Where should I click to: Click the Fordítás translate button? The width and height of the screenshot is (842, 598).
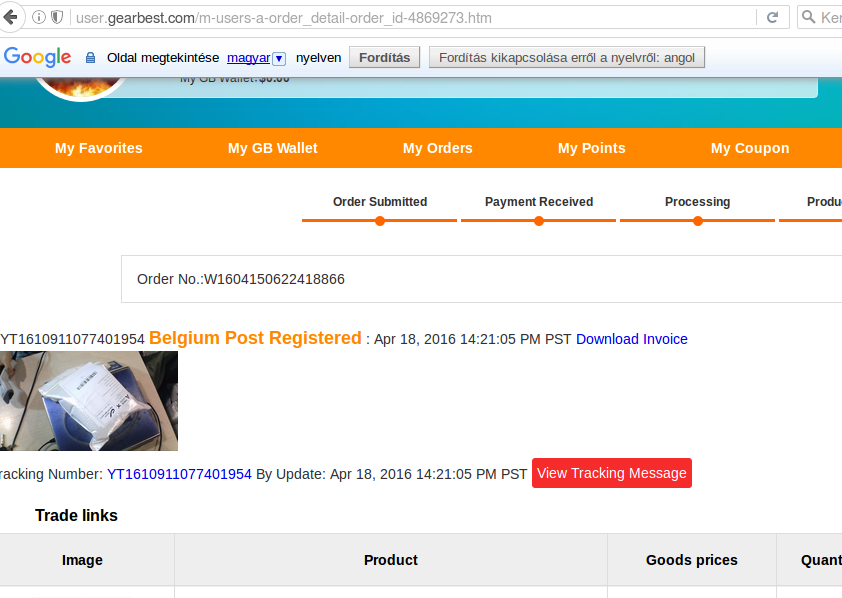(x=384, y=57)
